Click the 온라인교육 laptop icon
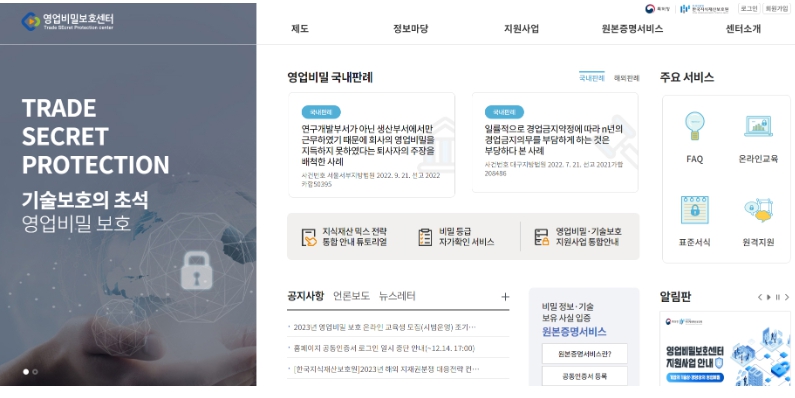795x398 pixels. point(758,126)
